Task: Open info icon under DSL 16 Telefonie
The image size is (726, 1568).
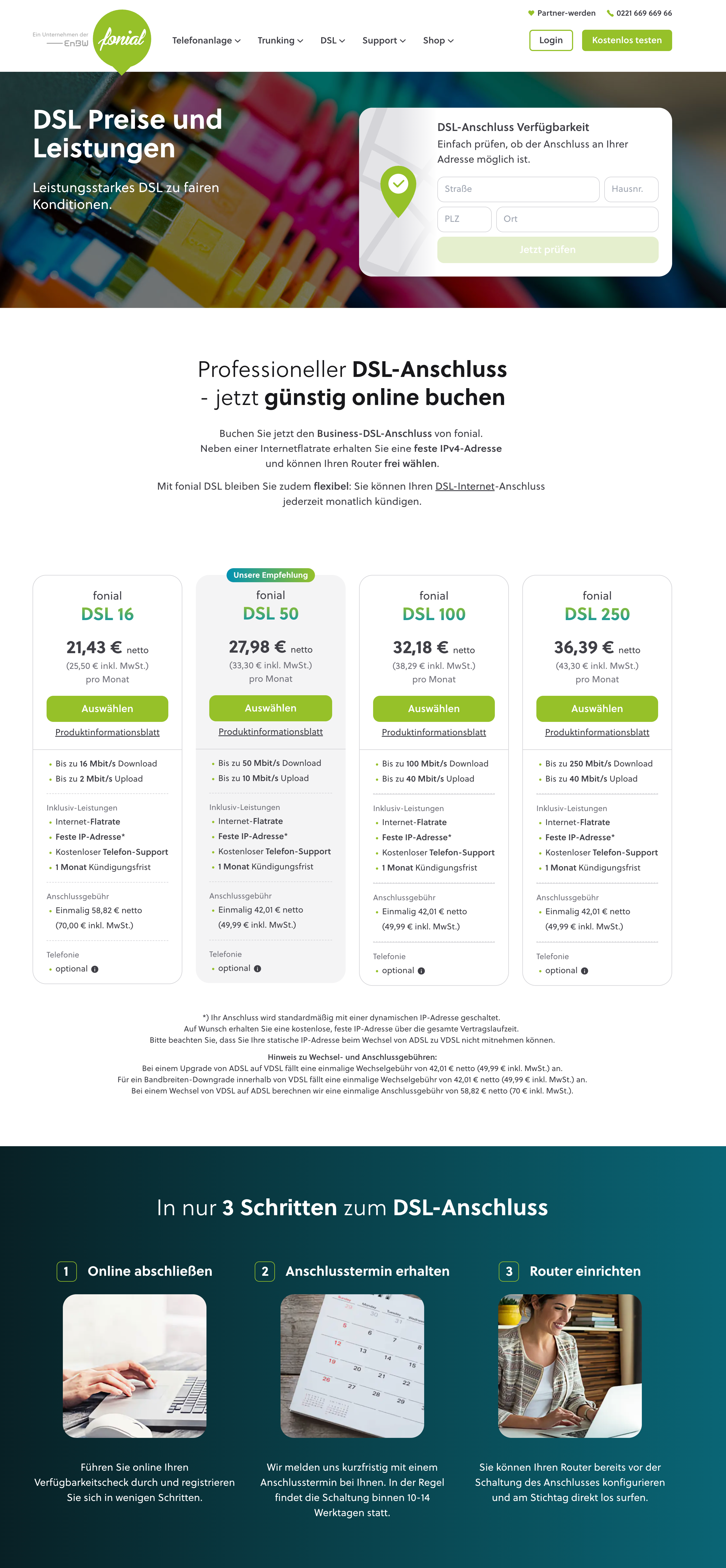Action: point(95,969)
